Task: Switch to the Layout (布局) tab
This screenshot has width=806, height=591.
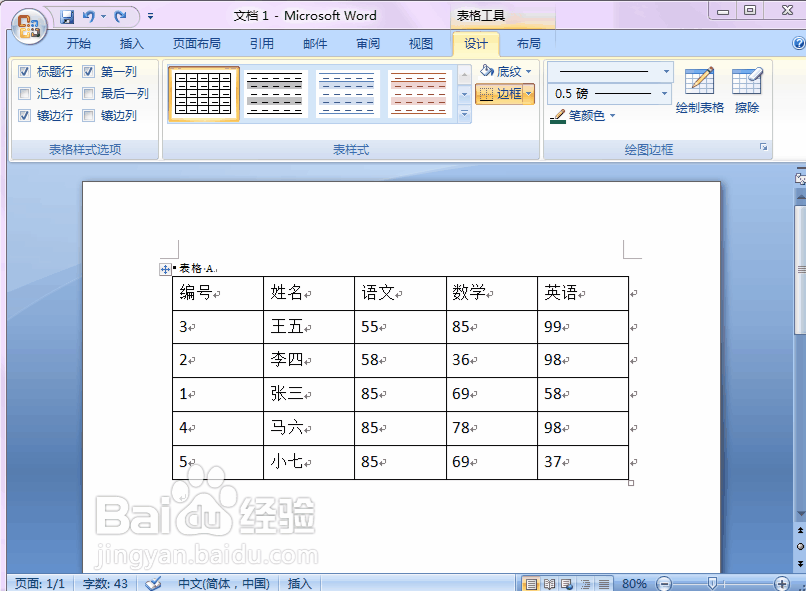Action: point(529,43)
